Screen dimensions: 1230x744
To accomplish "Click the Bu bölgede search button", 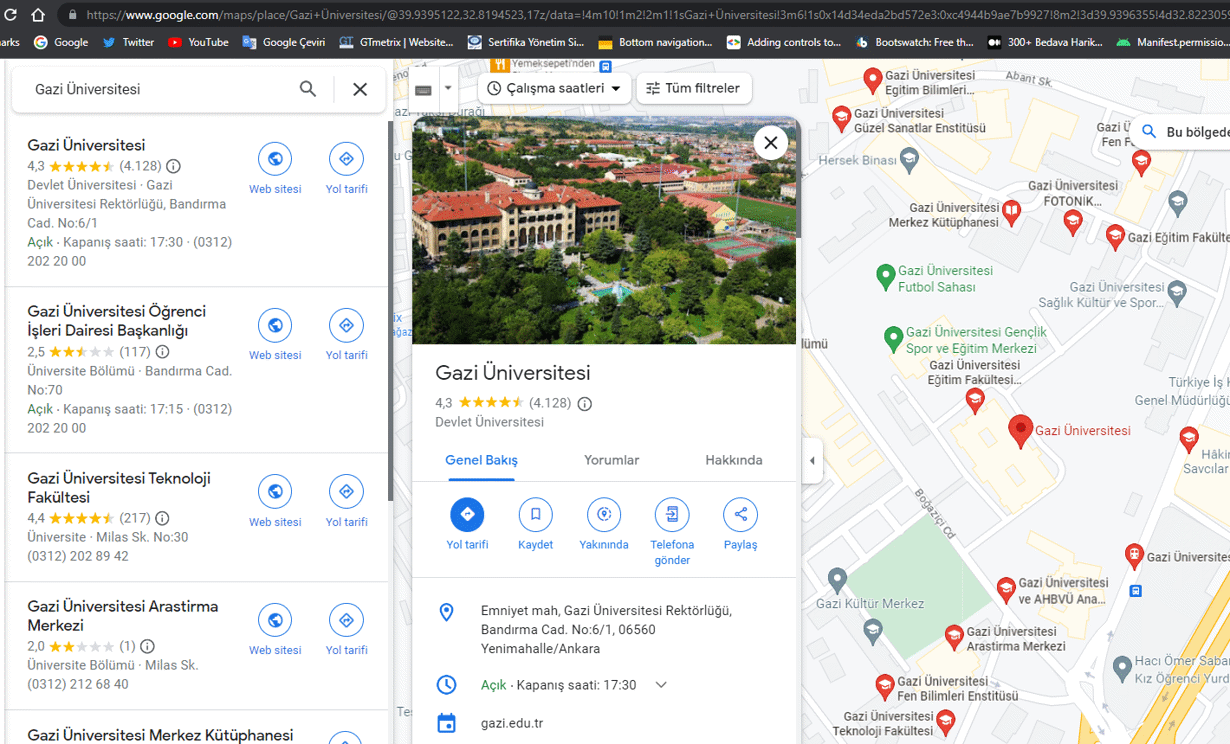I will coord(1182,132).
